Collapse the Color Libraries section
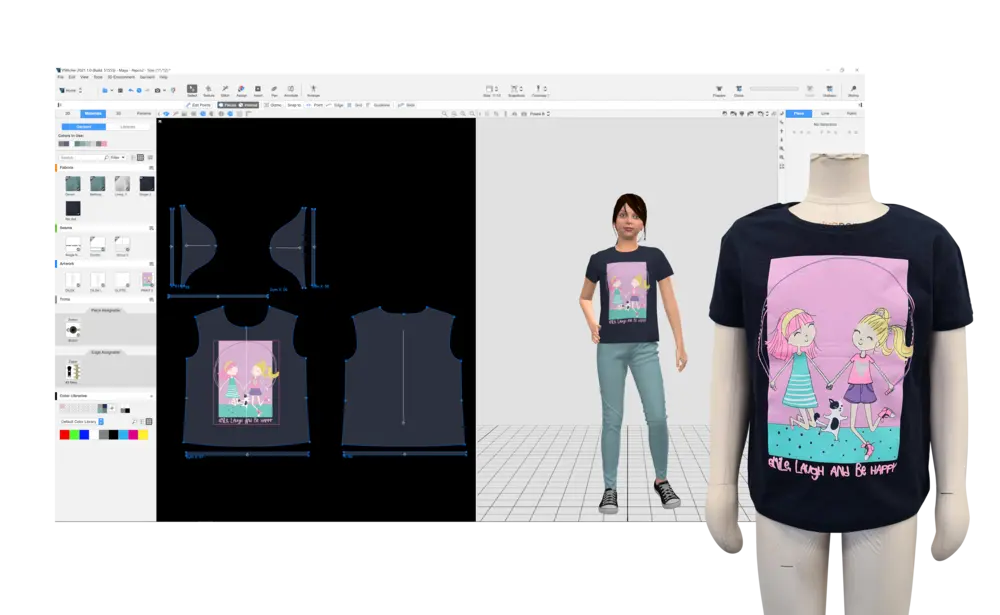The height and width of the screenshot is (615, 1000). tap(151, 396)
